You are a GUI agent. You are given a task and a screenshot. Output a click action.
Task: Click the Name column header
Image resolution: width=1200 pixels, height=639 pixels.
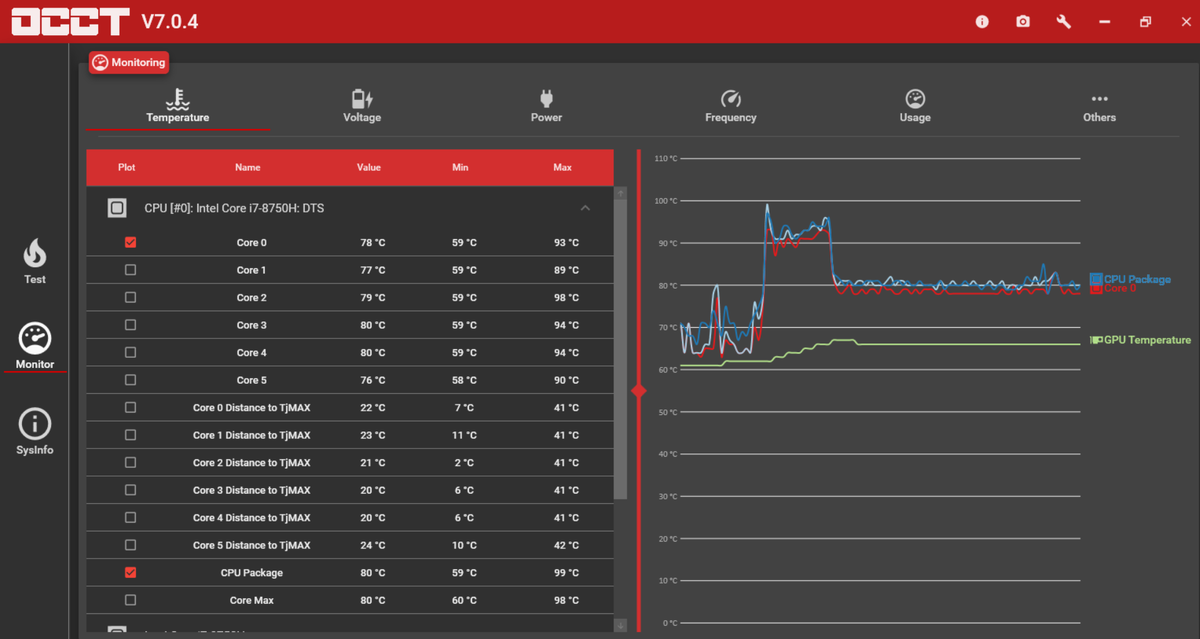point(248,167)
